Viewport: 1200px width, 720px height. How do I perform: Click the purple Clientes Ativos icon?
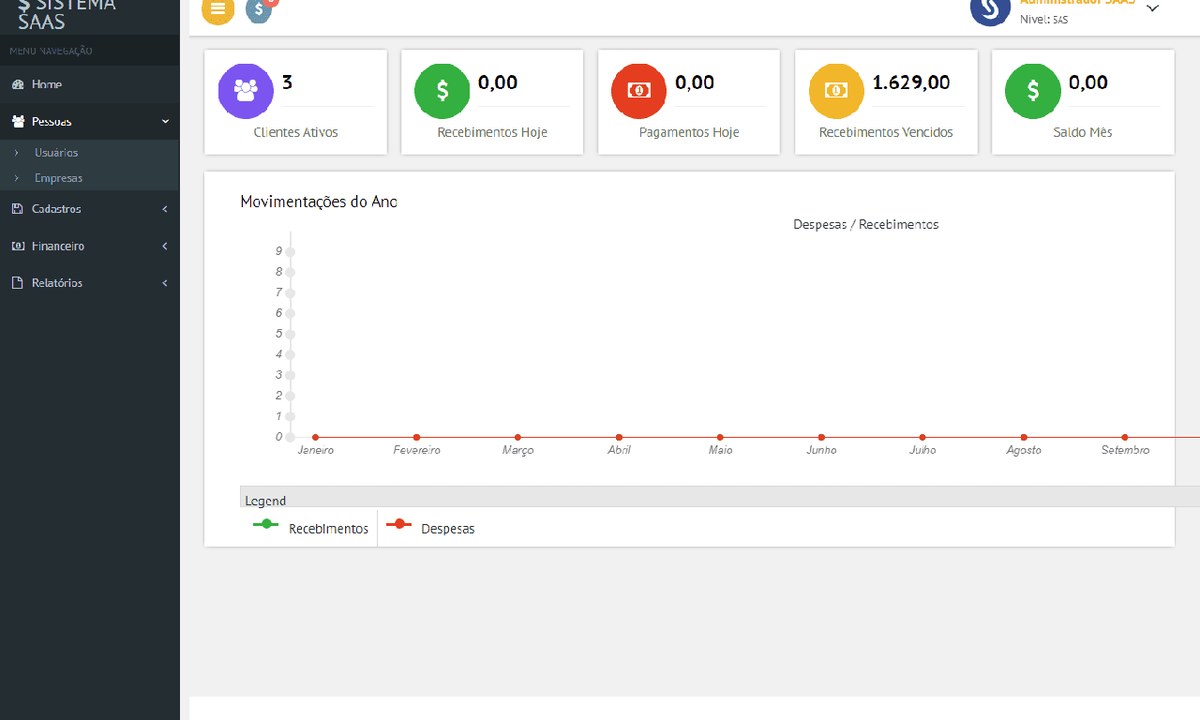pyautogui.click(x=246, y=90)
